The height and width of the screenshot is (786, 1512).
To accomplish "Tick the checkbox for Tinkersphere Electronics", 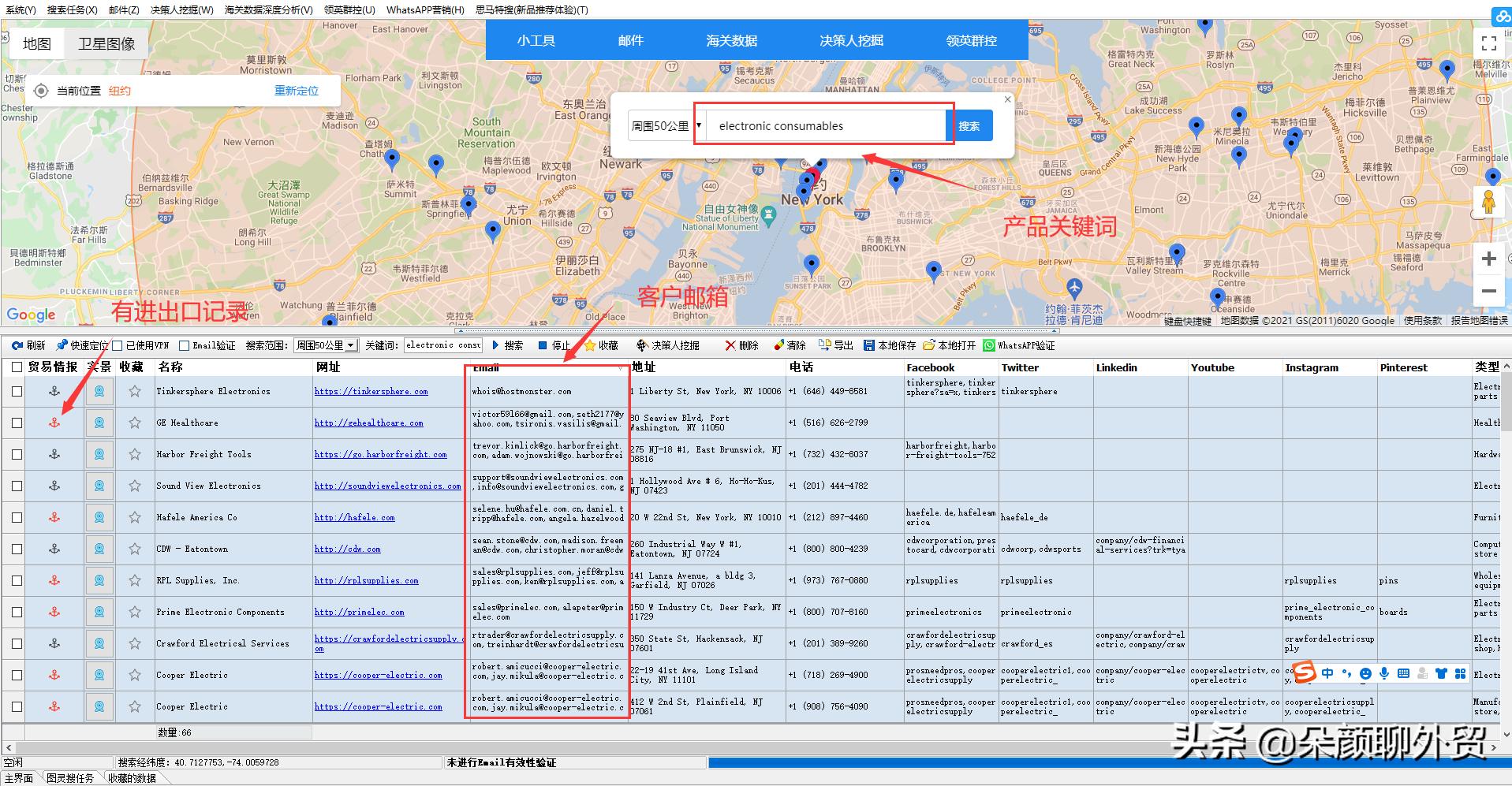I will click(x=17, y=391).
